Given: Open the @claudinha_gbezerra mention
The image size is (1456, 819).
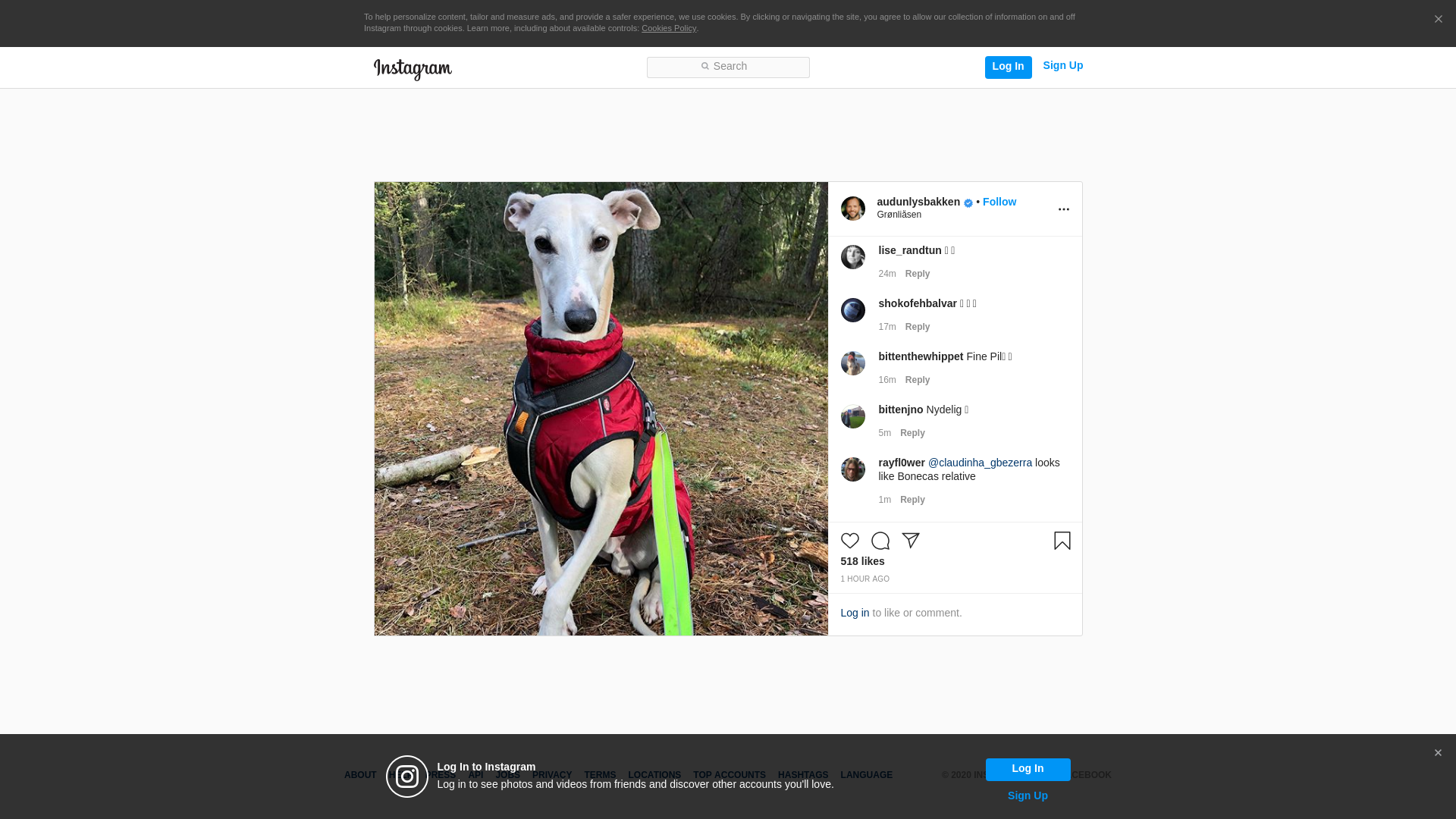Looking at the screenshot, I should click(980, 463).
